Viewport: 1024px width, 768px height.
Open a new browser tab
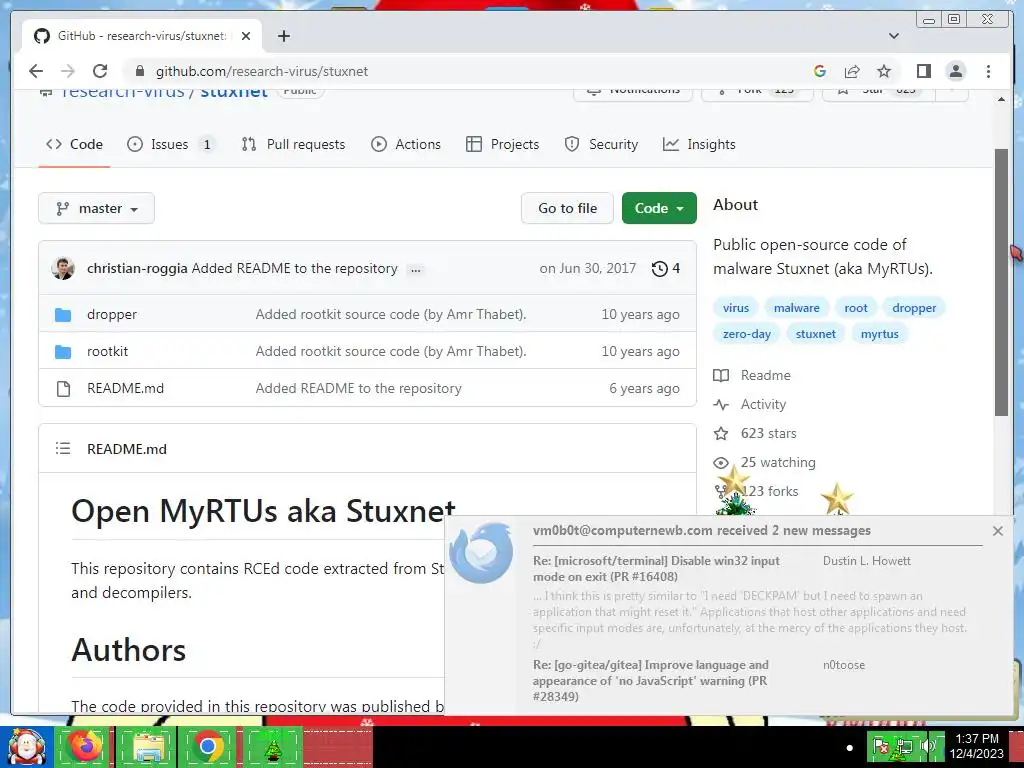click(283, 36)
